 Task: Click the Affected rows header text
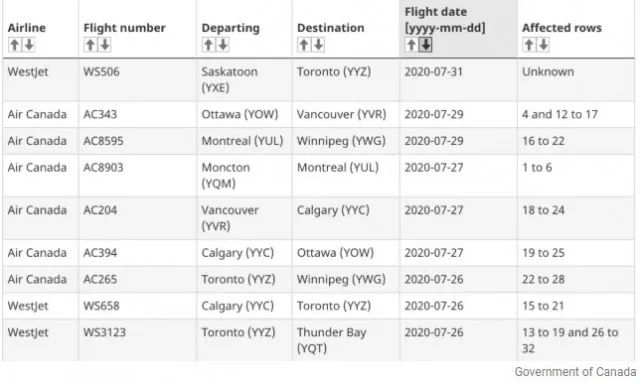pyautogui.click(x=562, y=28)
